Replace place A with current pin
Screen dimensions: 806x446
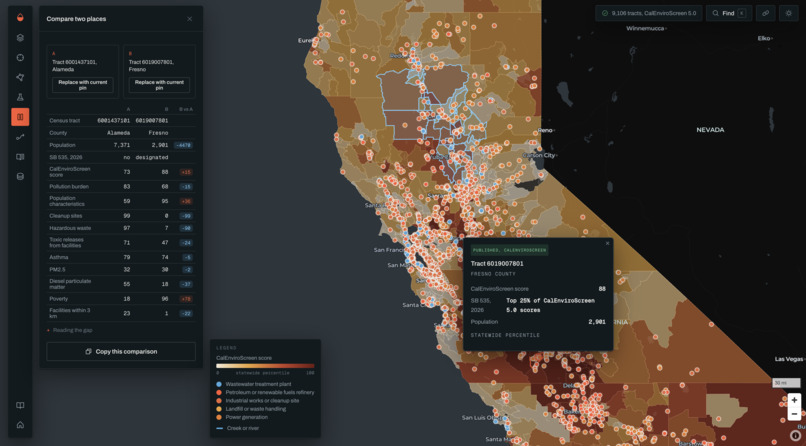point(83,85)
